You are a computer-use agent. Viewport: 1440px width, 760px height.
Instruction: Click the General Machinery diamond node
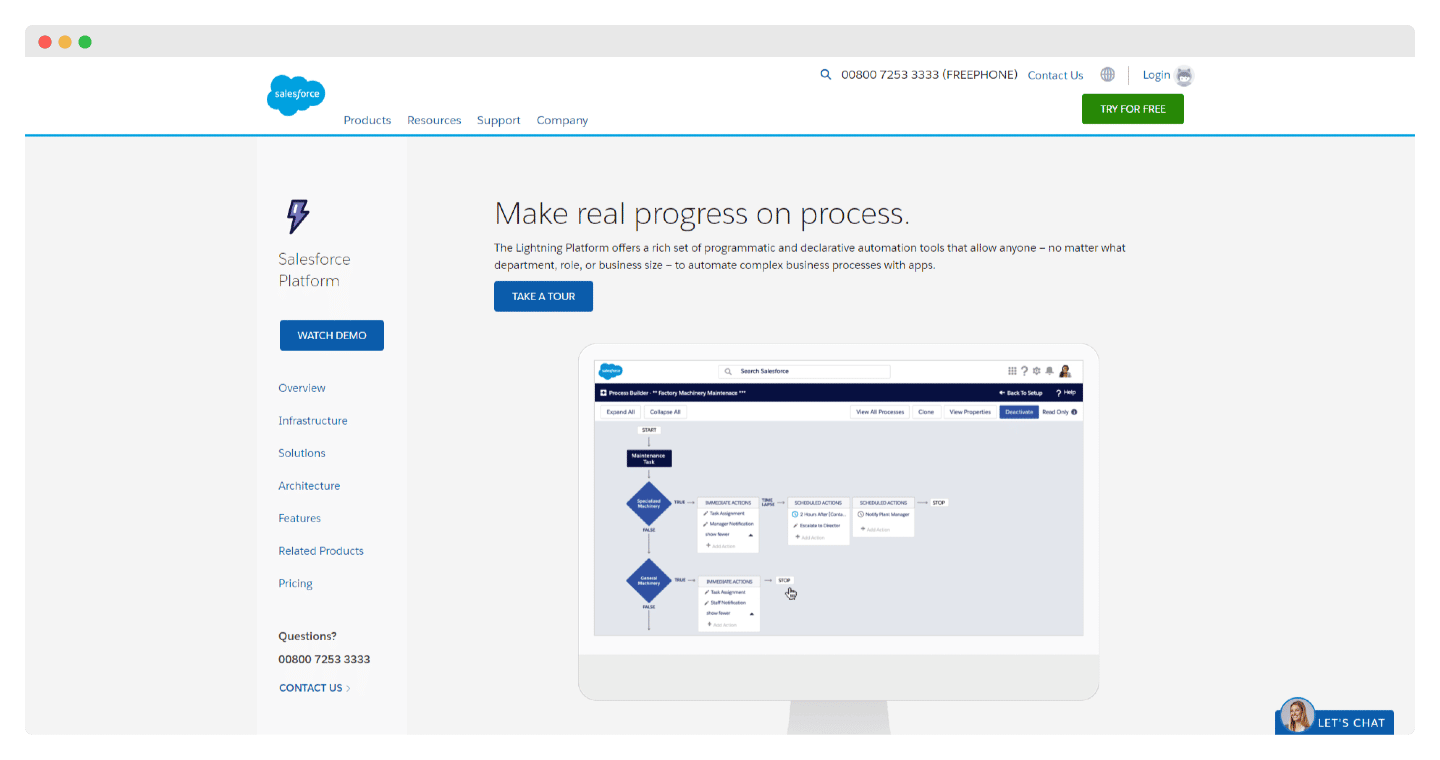coord(649,581)
